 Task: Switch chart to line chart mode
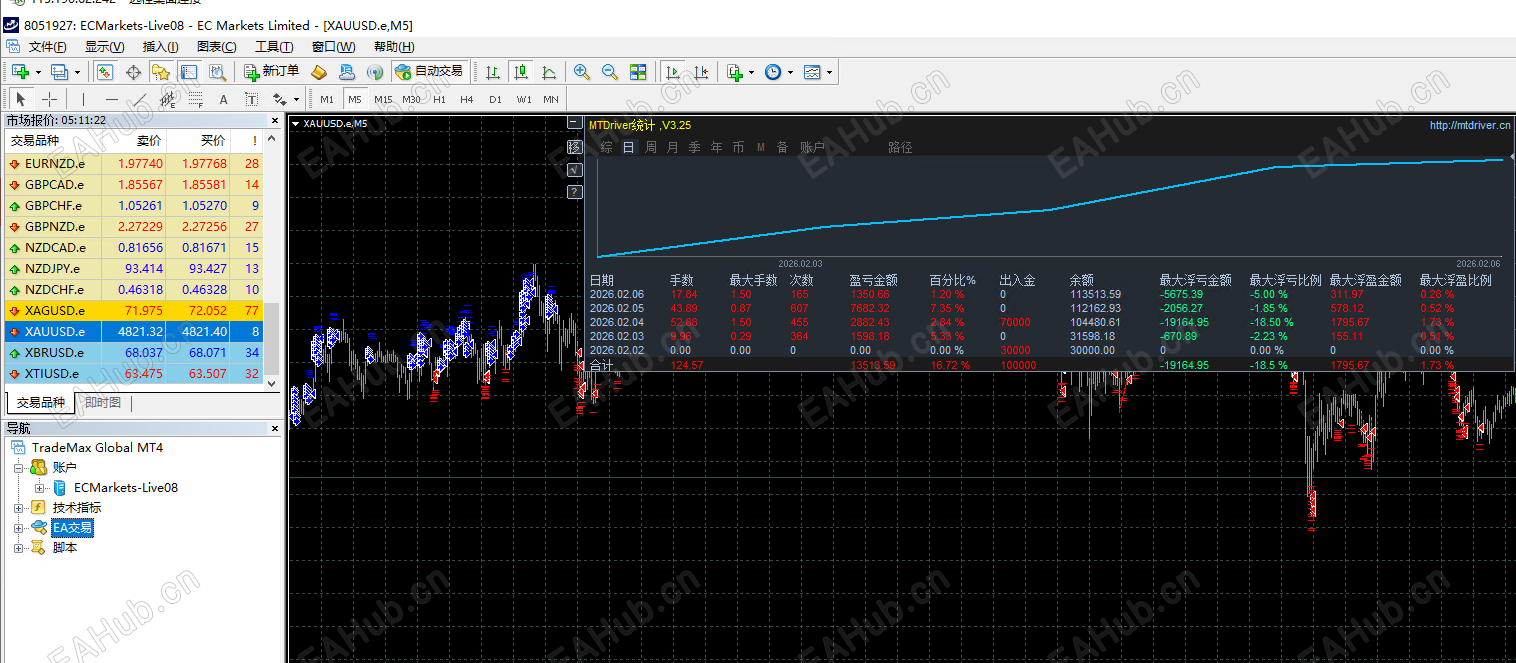549,72
